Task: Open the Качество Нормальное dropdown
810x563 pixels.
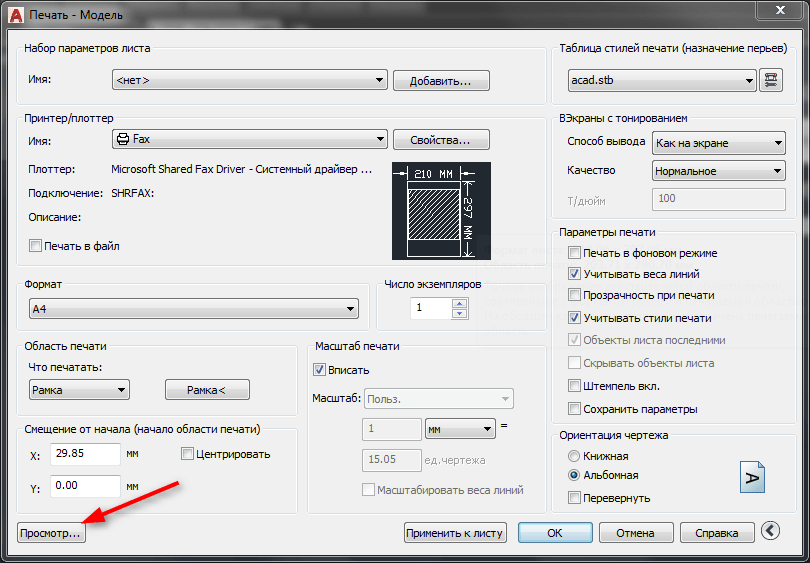Action: pos(718,171)
